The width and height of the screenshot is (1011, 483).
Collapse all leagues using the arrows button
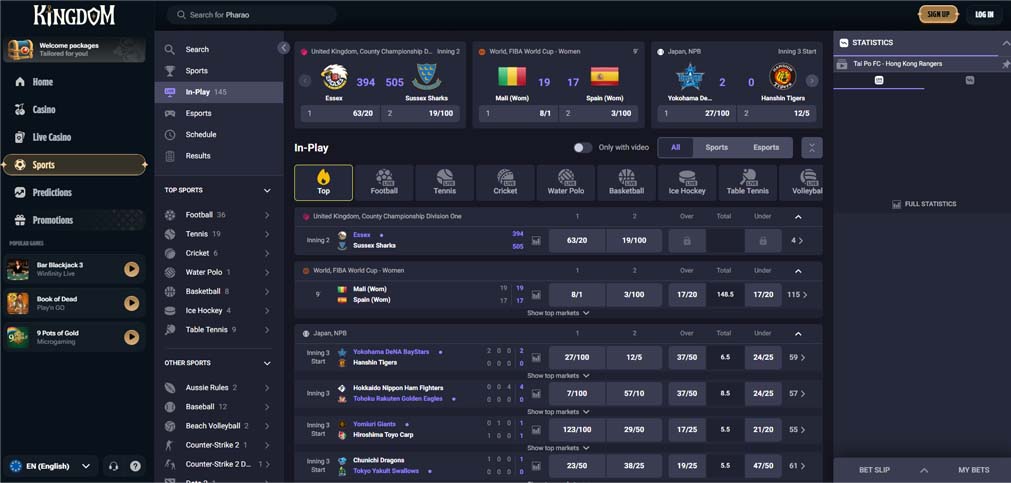pyautogui.click(x=812, y=148)
